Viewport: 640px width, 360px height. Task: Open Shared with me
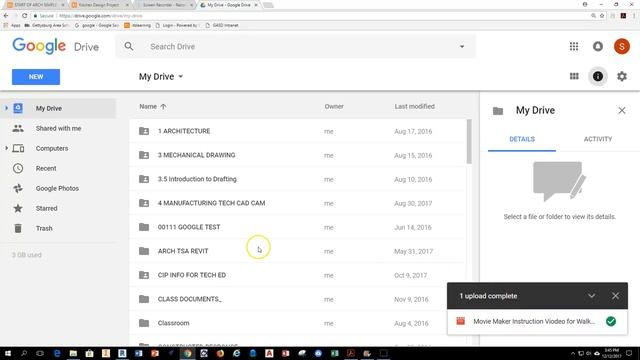58,128
